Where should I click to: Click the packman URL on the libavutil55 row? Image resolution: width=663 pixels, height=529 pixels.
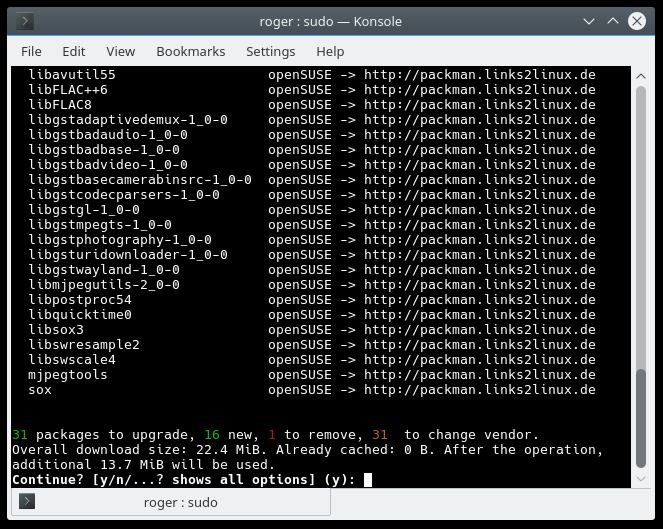[480, 75]
